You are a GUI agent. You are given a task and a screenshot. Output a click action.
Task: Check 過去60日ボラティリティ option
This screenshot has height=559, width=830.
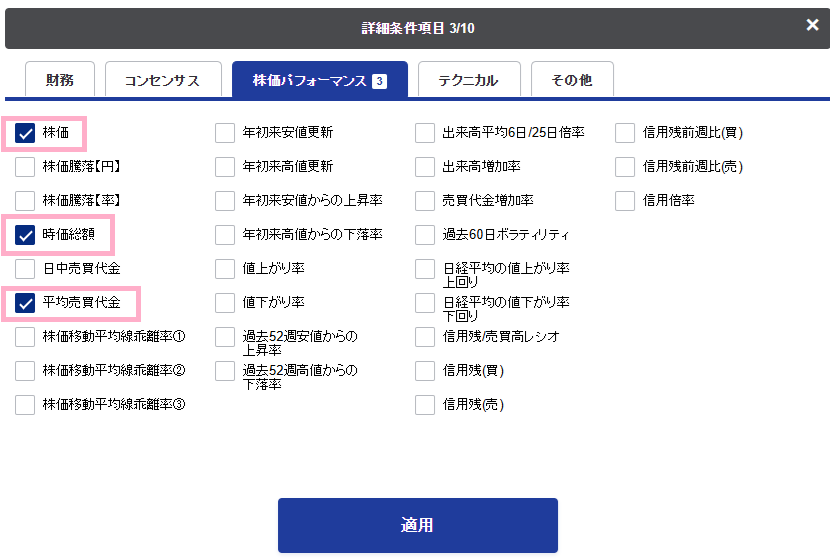point(425,235)
